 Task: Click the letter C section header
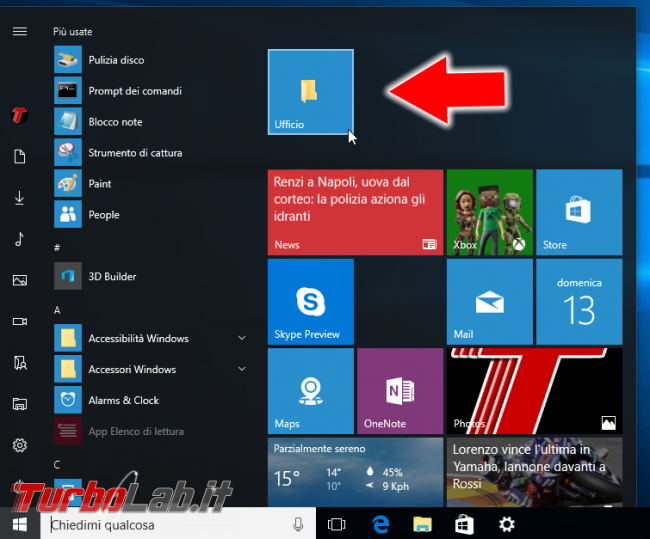tap(57, 465)
